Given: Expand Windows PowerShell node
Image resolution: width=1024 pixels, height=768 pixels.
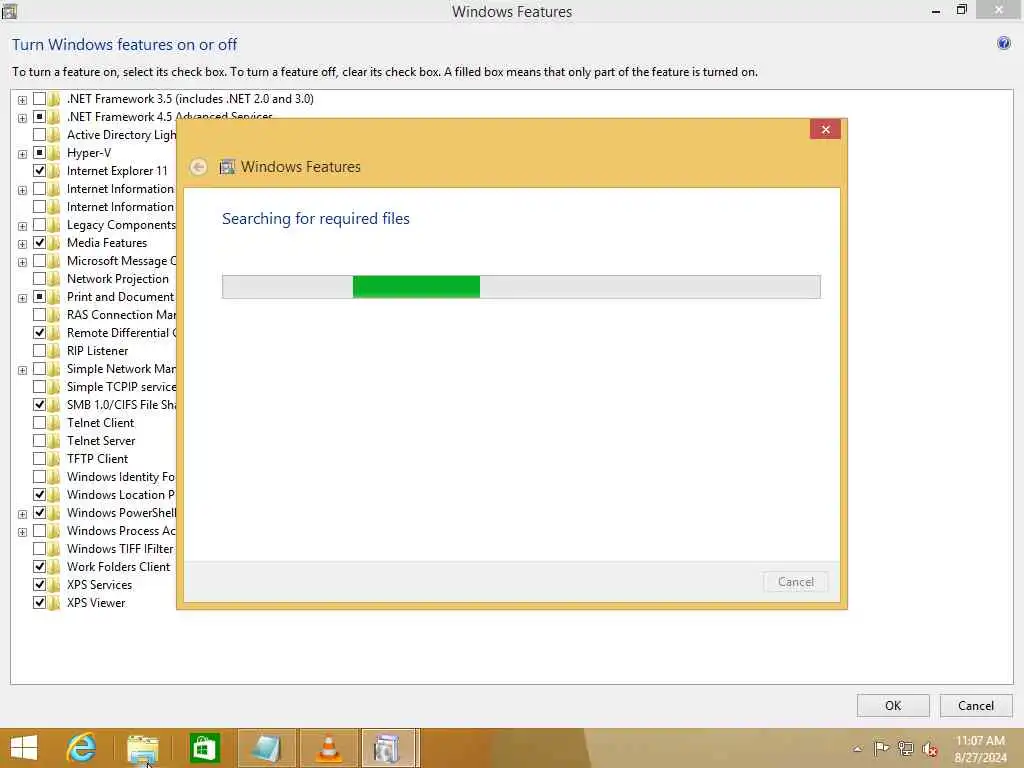Looking at the screenshot, I should [x=22, y=514].
